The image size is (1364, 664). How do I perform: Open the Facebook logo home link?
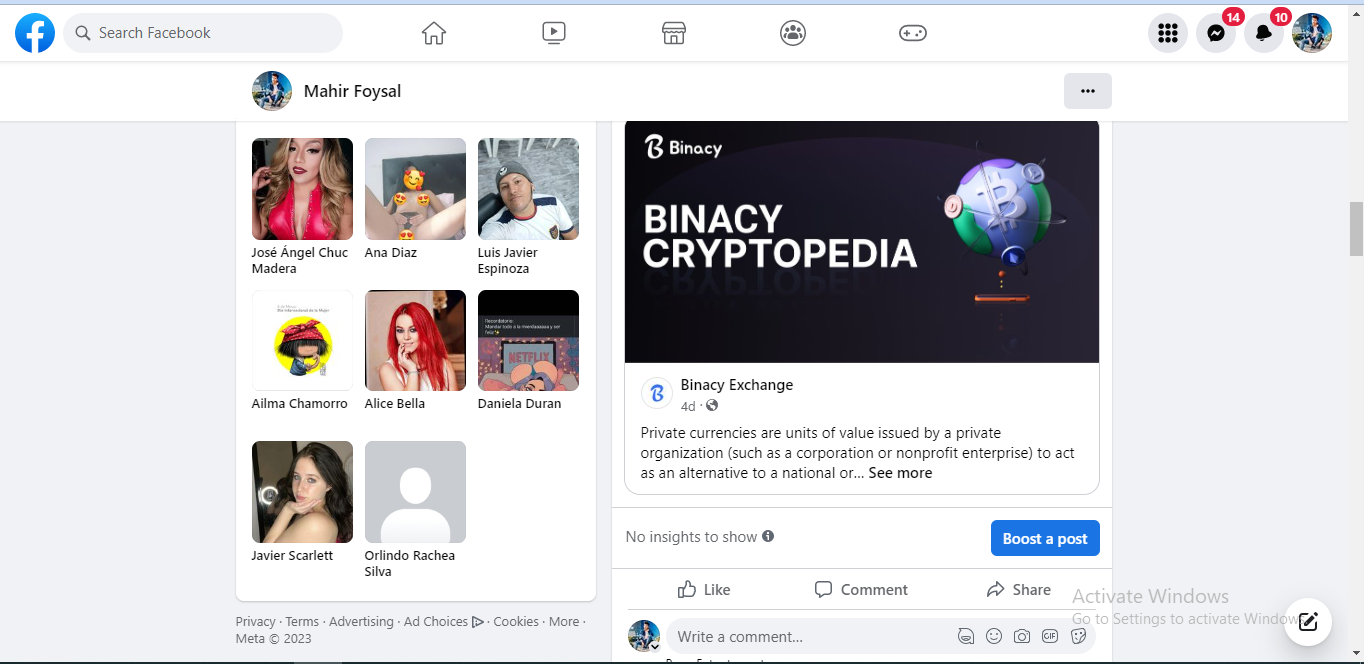35,33
